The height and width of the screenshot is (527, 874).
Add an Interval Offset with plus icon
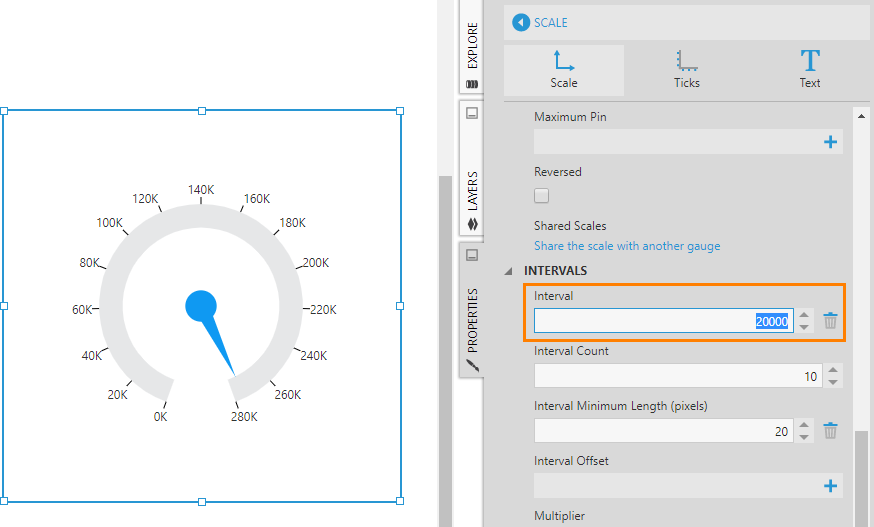click(x=829, y=486)
